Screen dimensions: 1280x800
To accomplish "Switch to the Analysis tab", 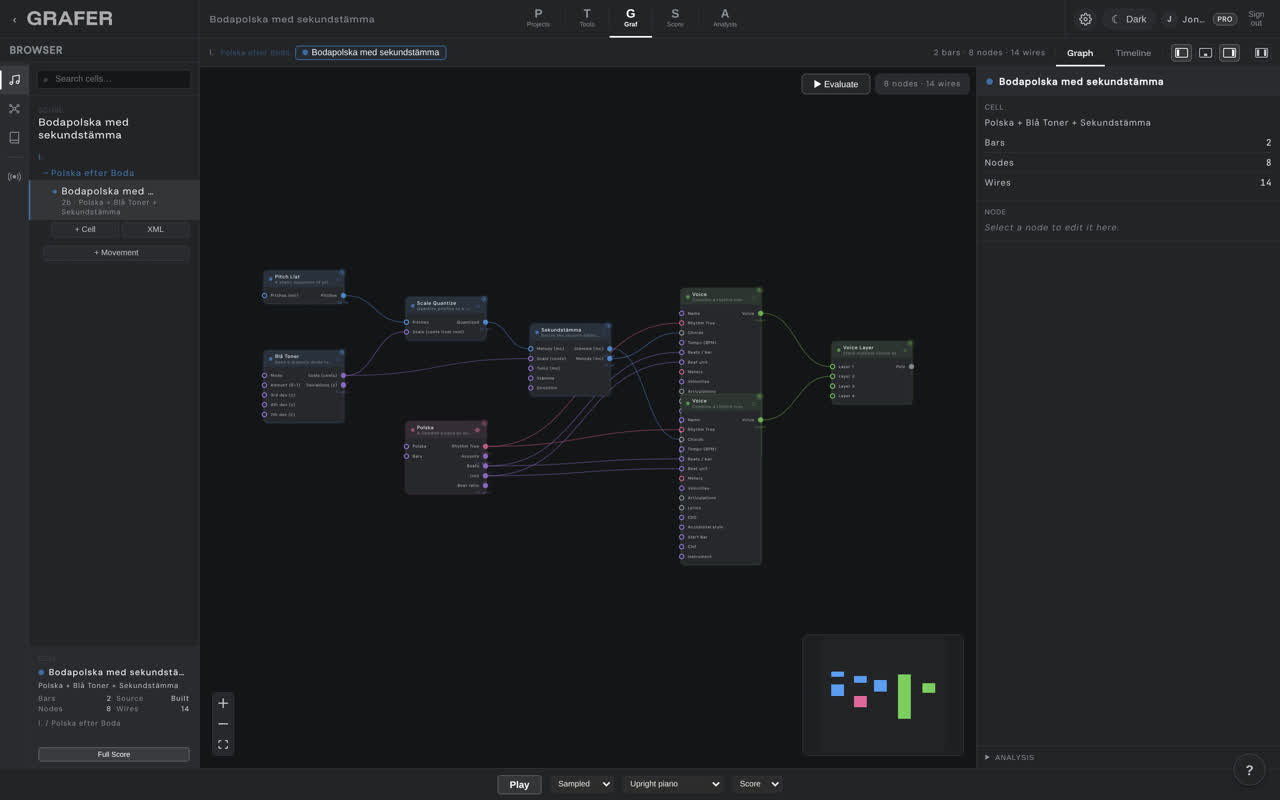I will click(x=725, y=18).
